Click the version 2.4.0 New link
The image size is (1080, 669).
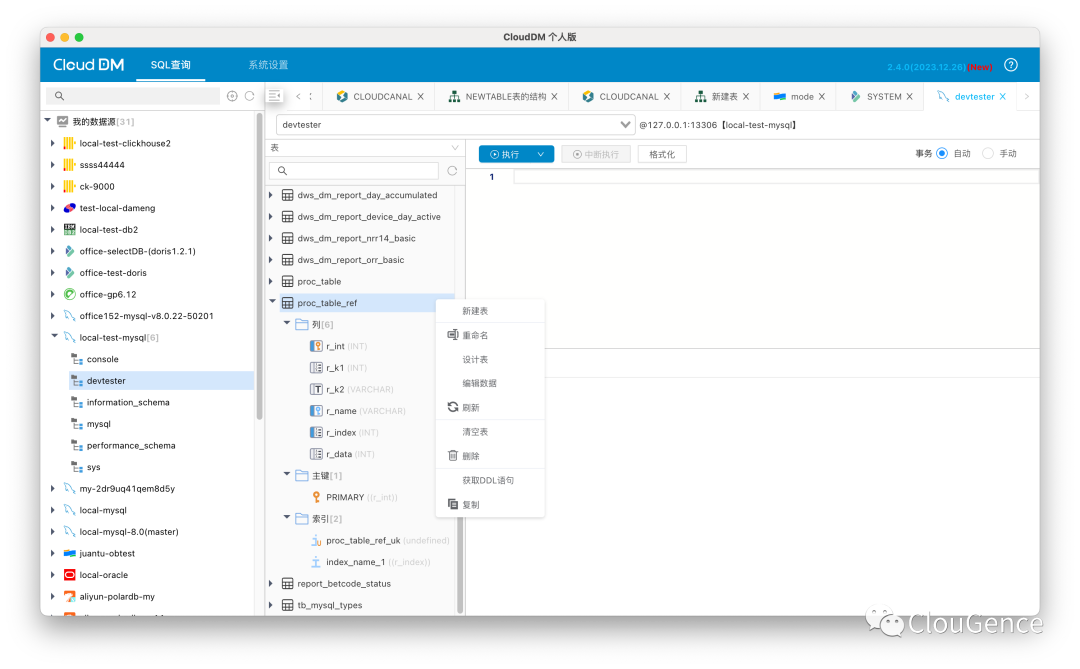[939, 67]
